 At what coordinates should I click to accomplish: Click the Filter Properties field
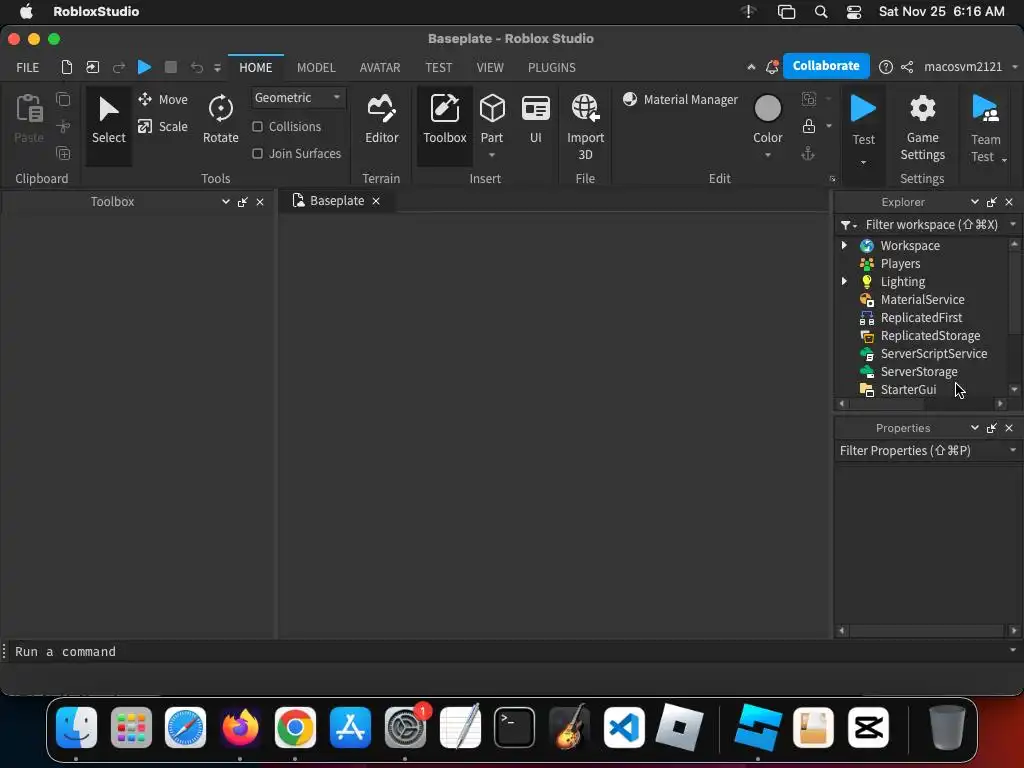pos(921,451)
